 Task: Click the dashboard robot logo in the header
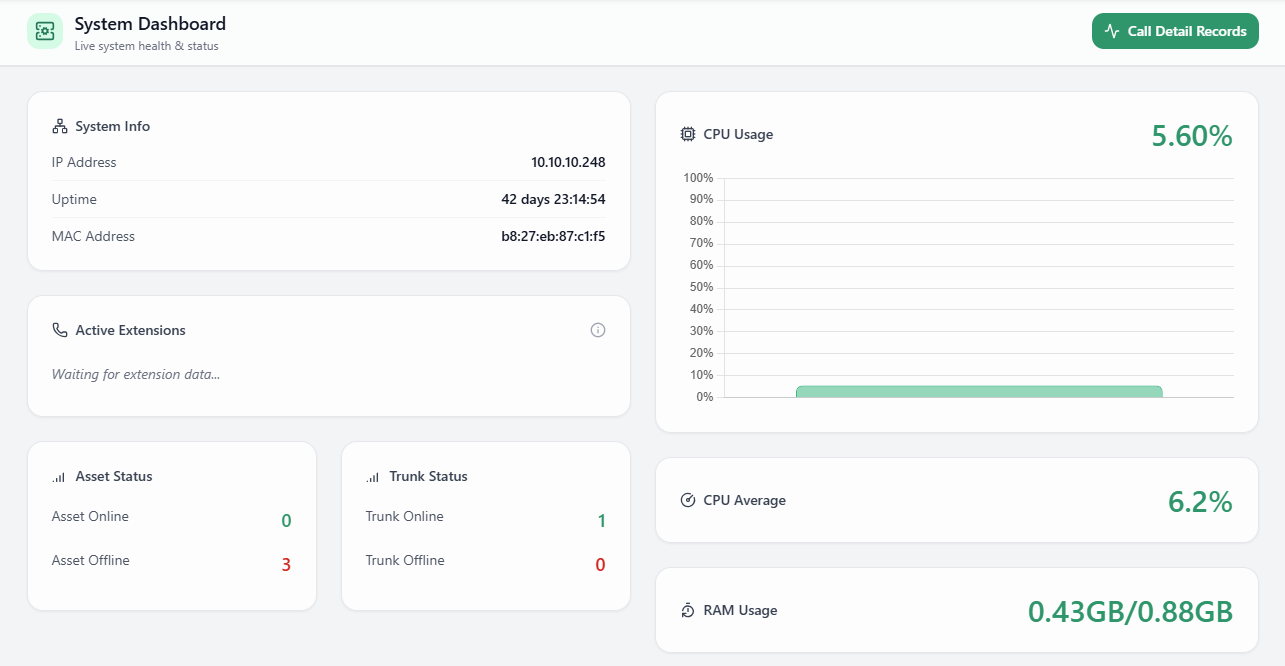pyautogui.click(x=44, y=31)
